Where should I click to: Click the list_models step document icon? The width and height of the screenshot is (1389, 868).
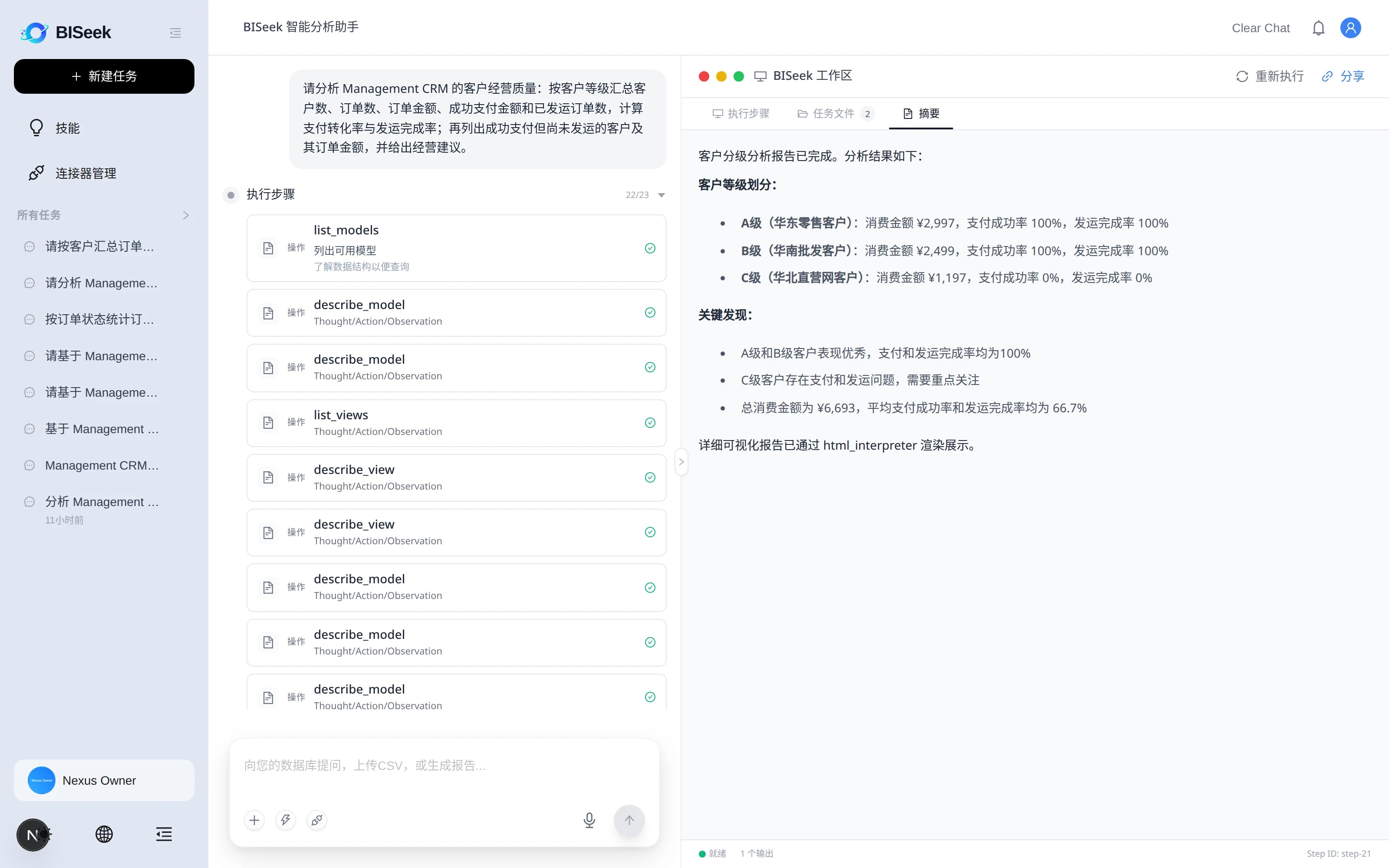click(x=268, y=248)
